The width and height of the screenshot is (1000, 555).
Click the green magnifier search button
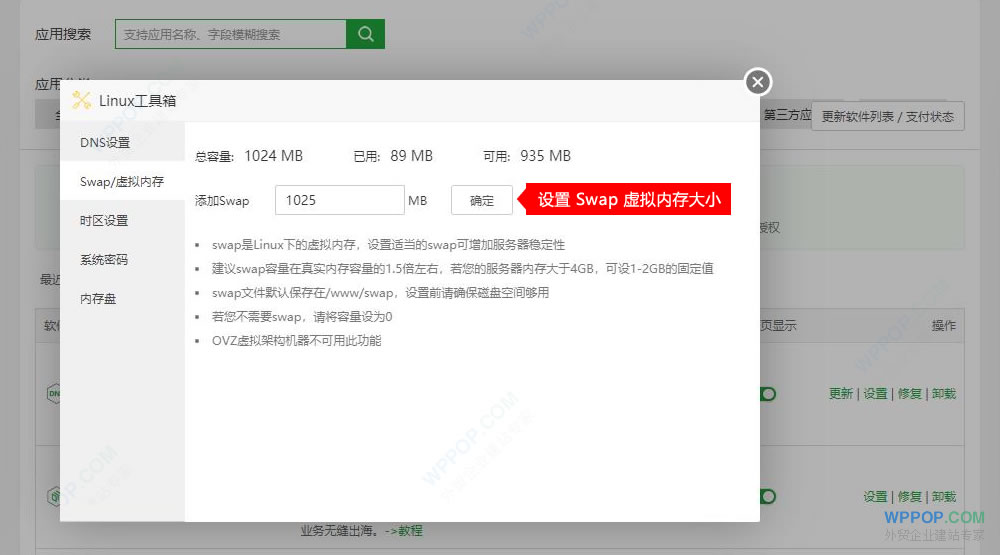click(x=365, y=34)
